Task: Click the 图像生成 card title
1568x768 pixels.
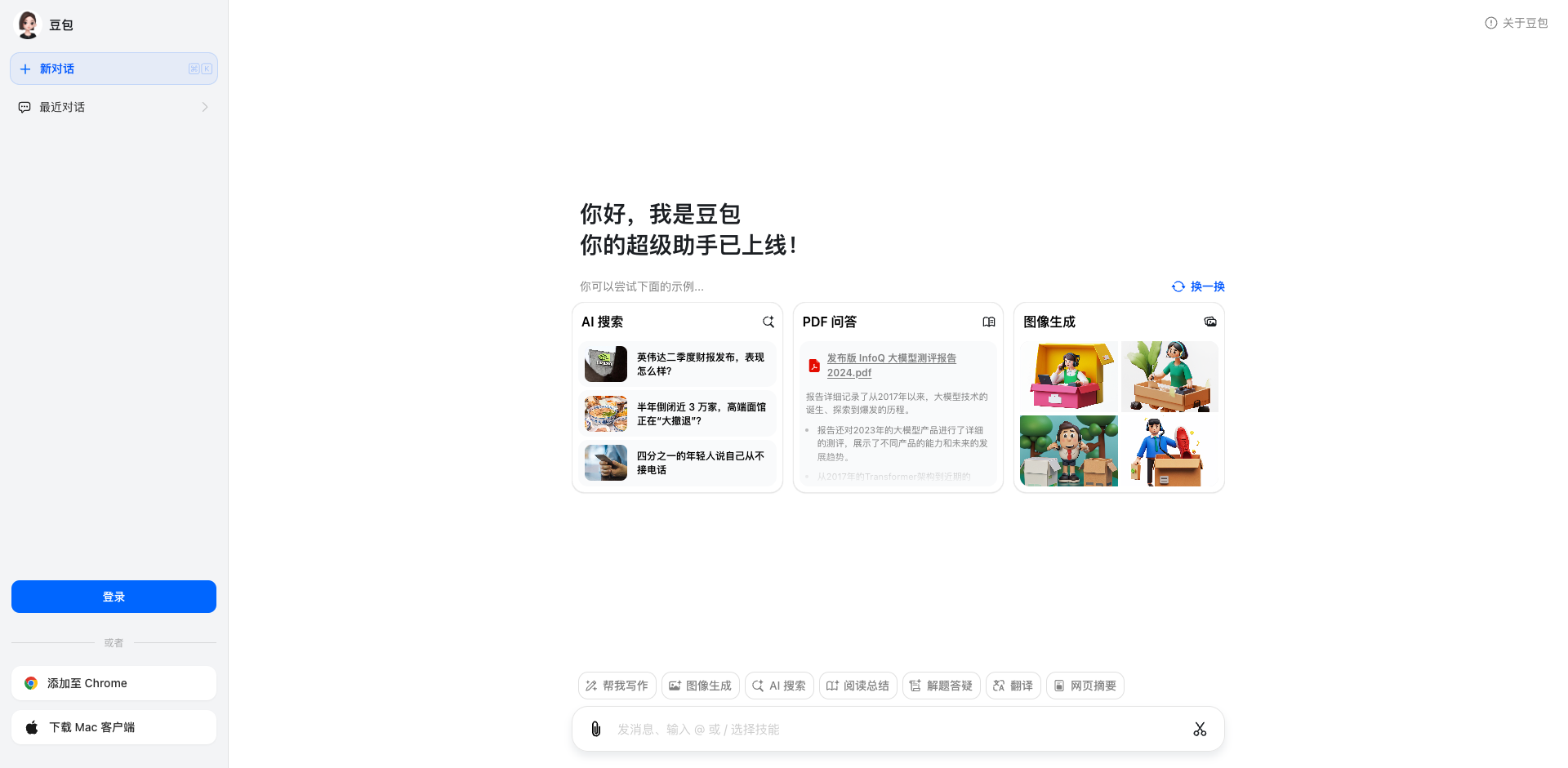Action: (1049, 322)
